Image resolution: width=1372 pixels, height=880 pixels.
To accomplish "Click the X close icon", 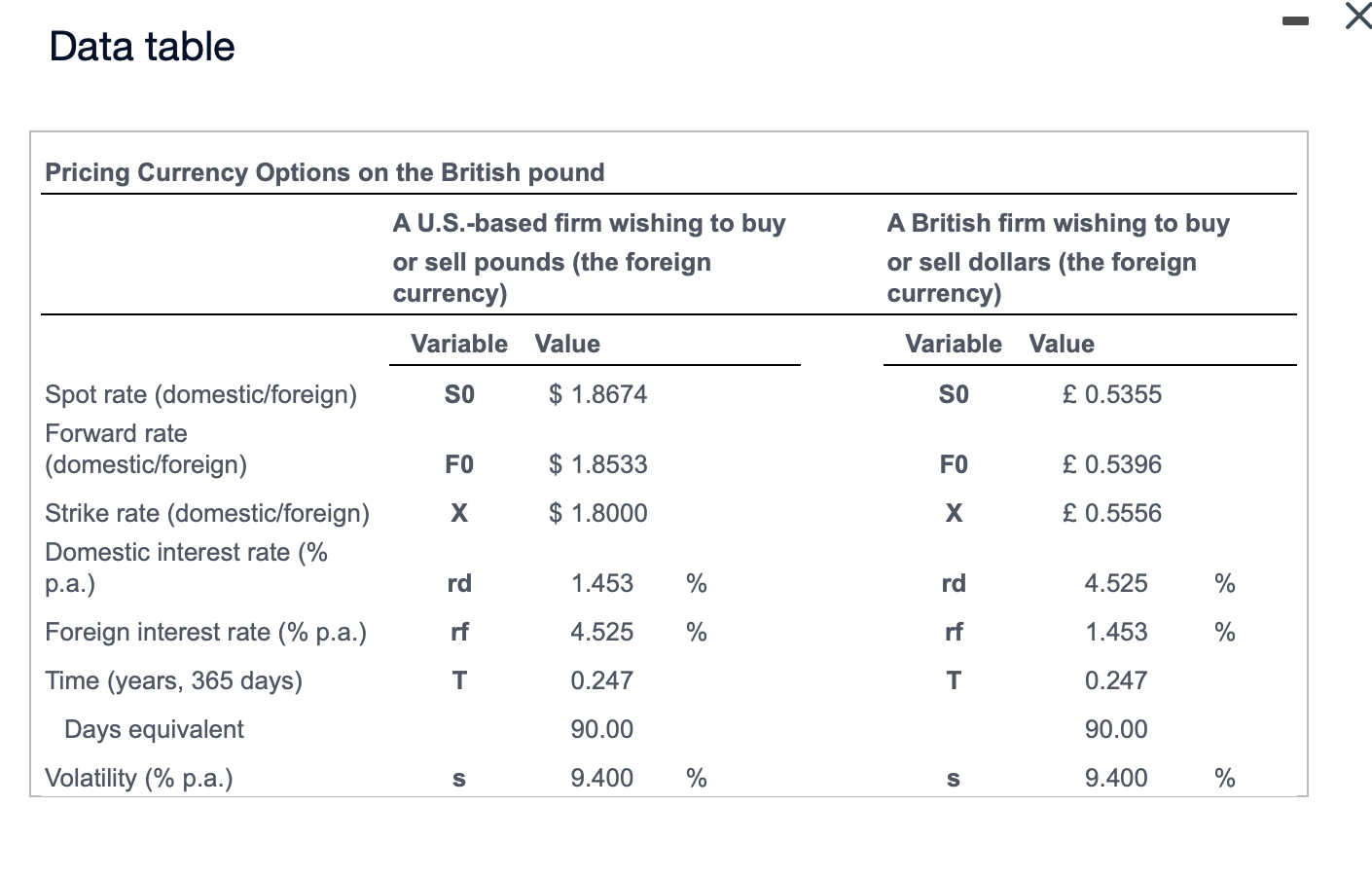I will (1355, 18).
